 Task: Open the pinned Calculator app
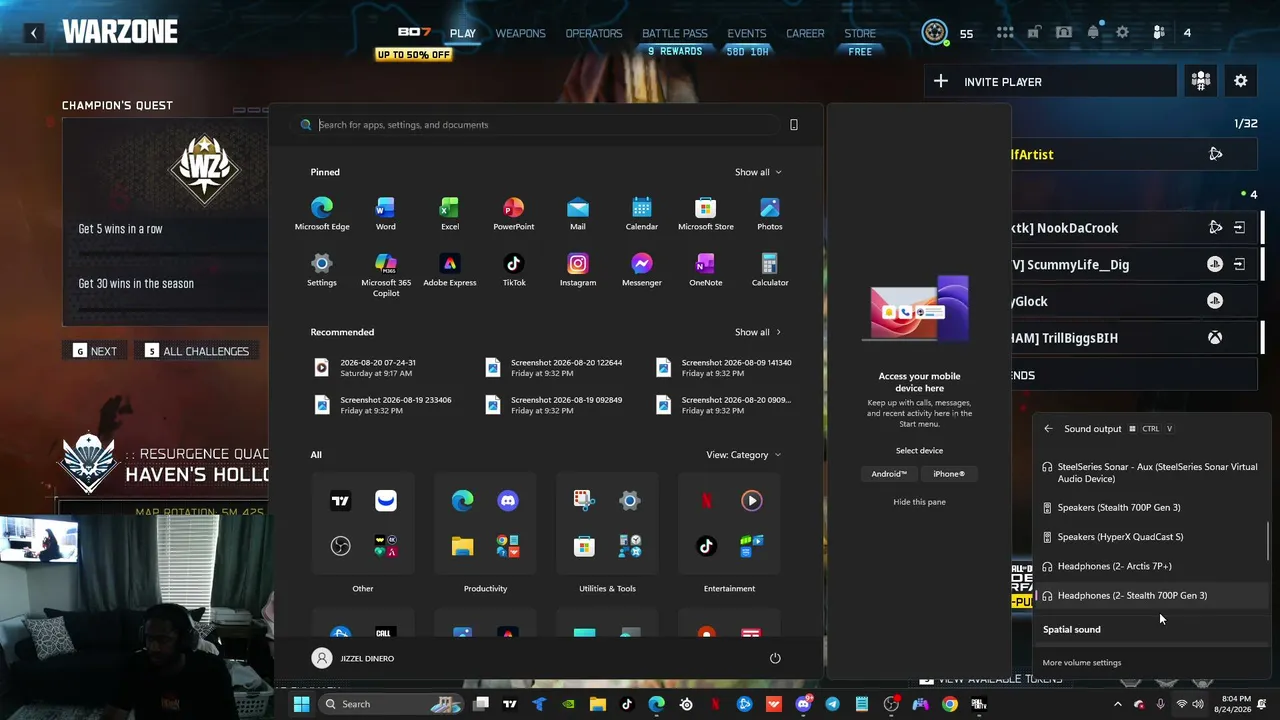pyautogui.click(x=770, y=270)
